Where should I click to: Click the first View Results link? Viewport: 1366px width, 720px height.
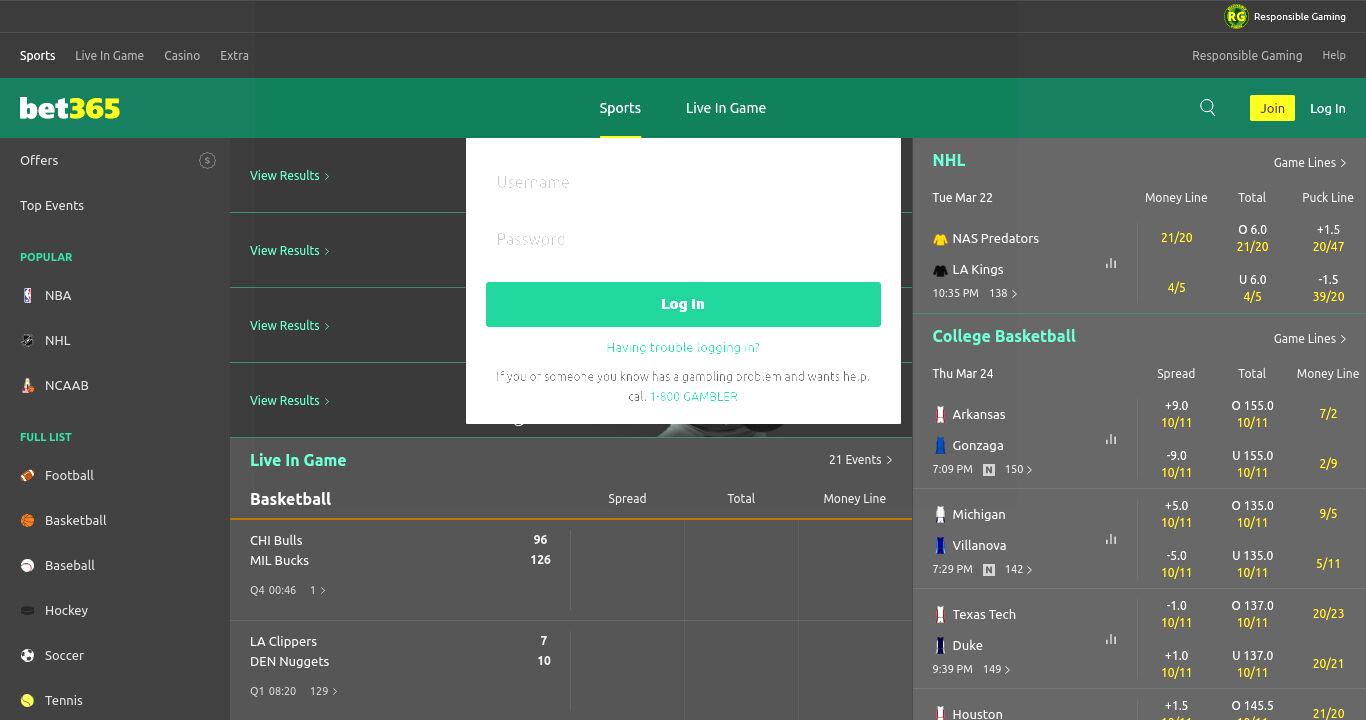pos(290,175)
